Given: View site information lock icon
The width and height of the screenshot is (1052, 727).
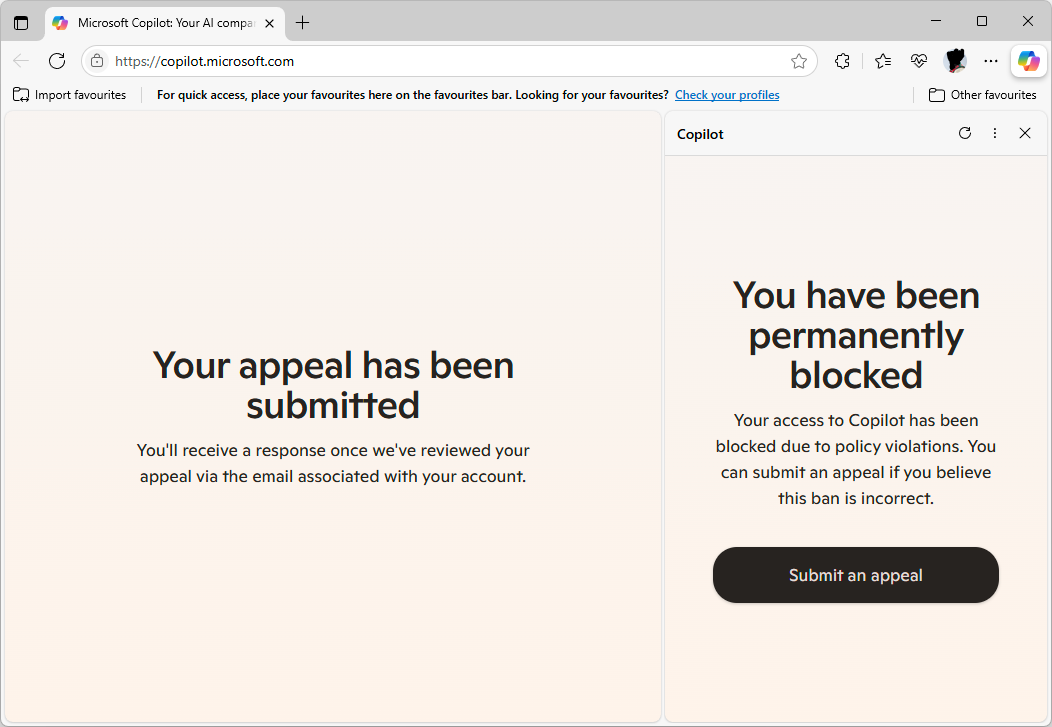Looking at the screenshot, I should pyautogui.click(x=97, y=61).
